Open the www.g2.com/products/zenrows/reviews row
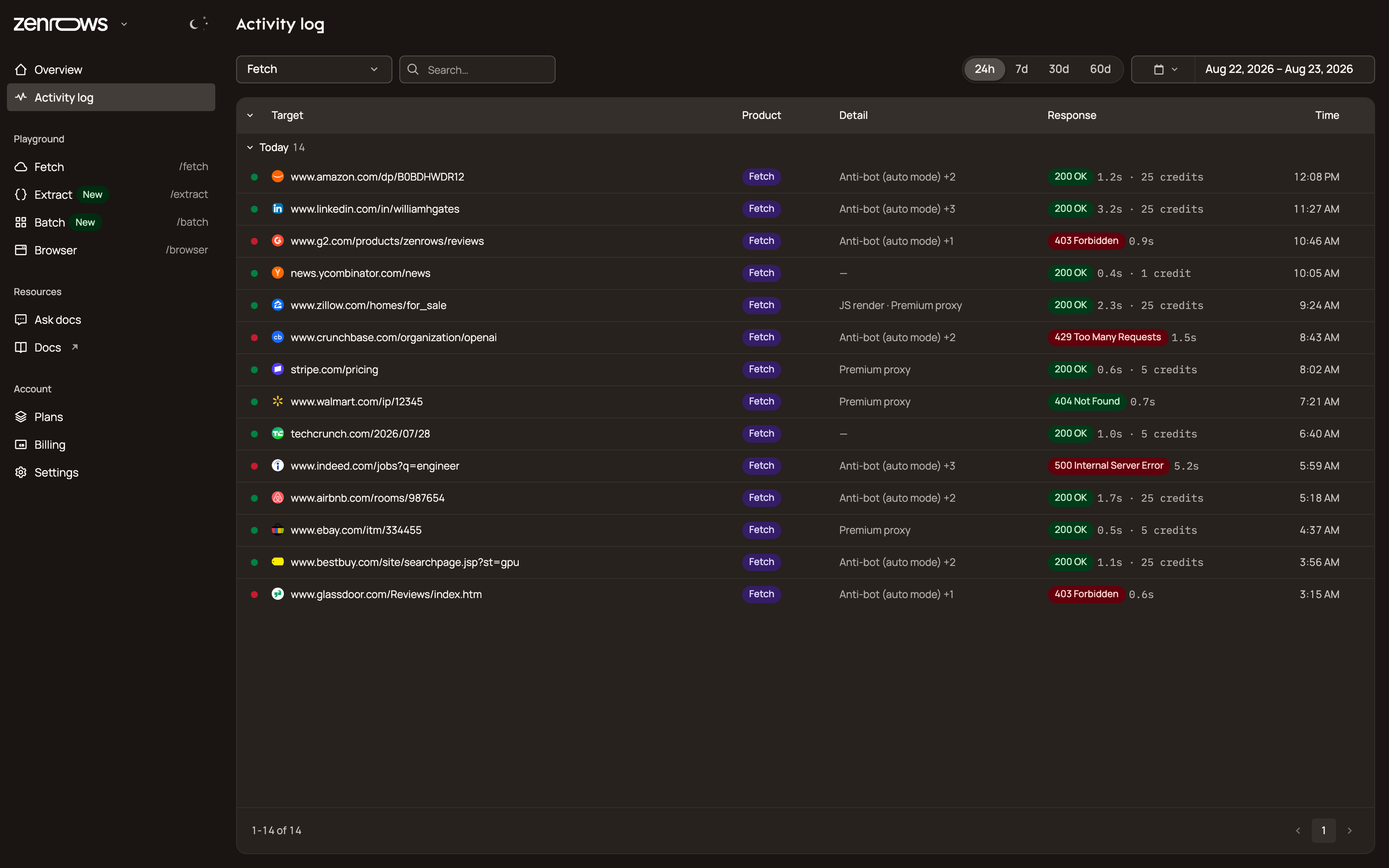 pos(805,241)
